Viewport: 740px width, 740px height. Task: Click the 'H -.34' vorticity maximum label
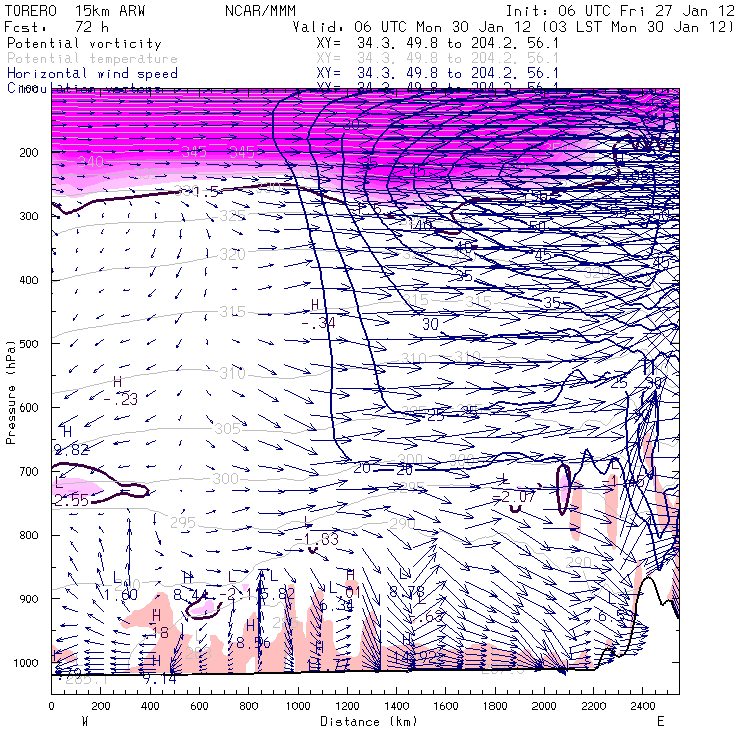click(319, 314)
